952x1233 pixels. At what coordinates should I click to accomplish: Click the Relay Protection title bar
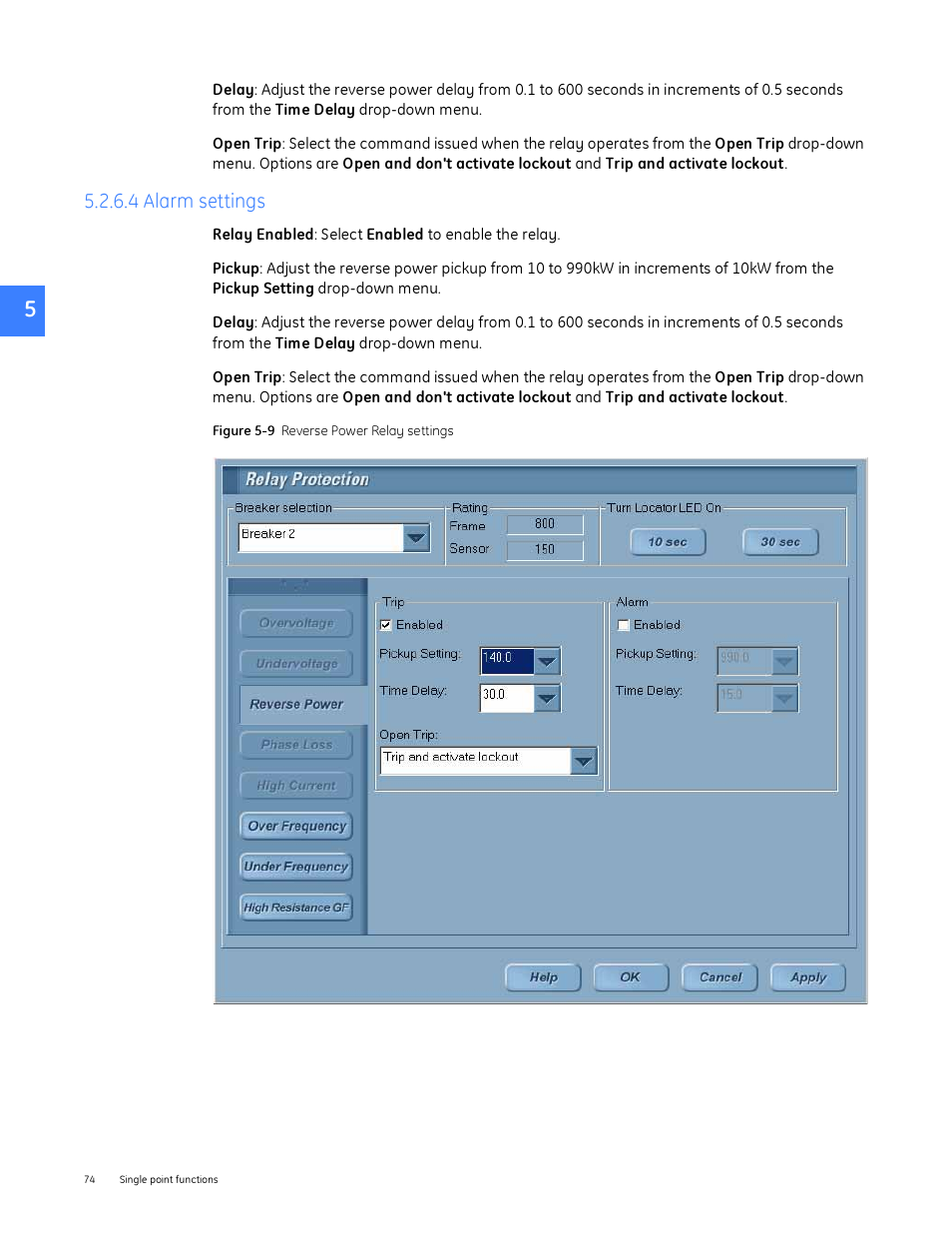point(539,480)
